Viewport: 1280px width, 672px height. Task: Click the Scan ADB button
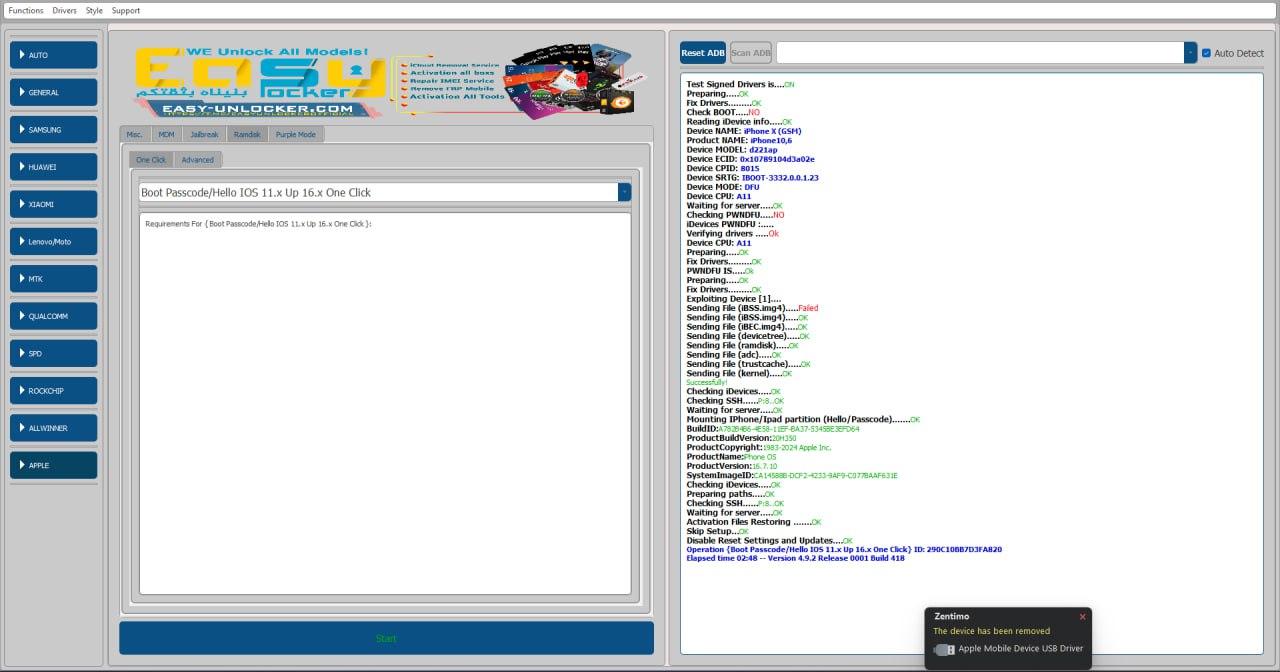(751, 53)
